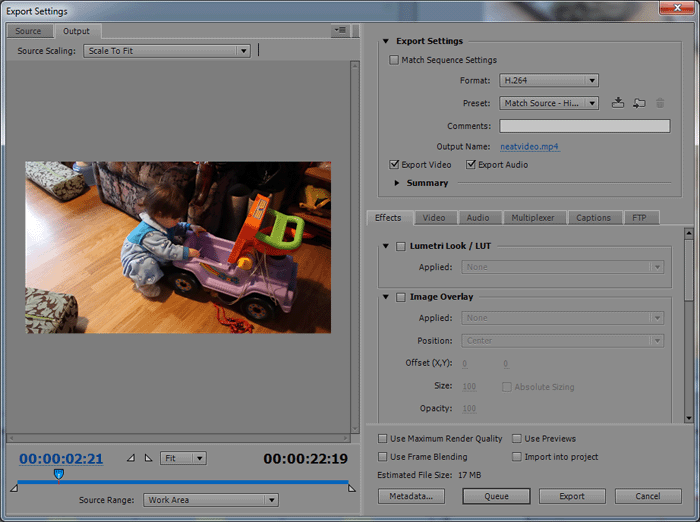The image size is (700, 522).
Task: Click the Set In Point icon
Action: 131,458
